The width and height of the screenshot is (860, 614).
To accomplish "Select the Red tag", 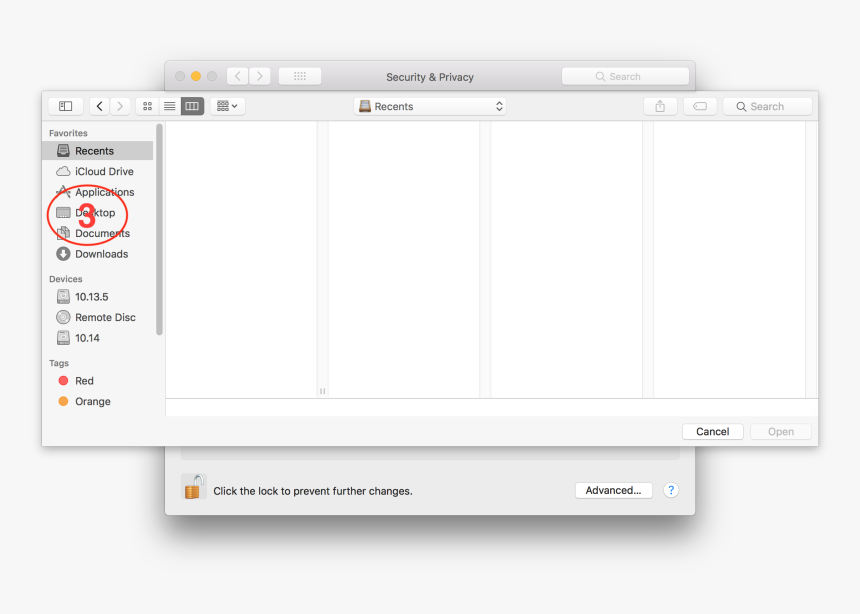I will (84, 380).
